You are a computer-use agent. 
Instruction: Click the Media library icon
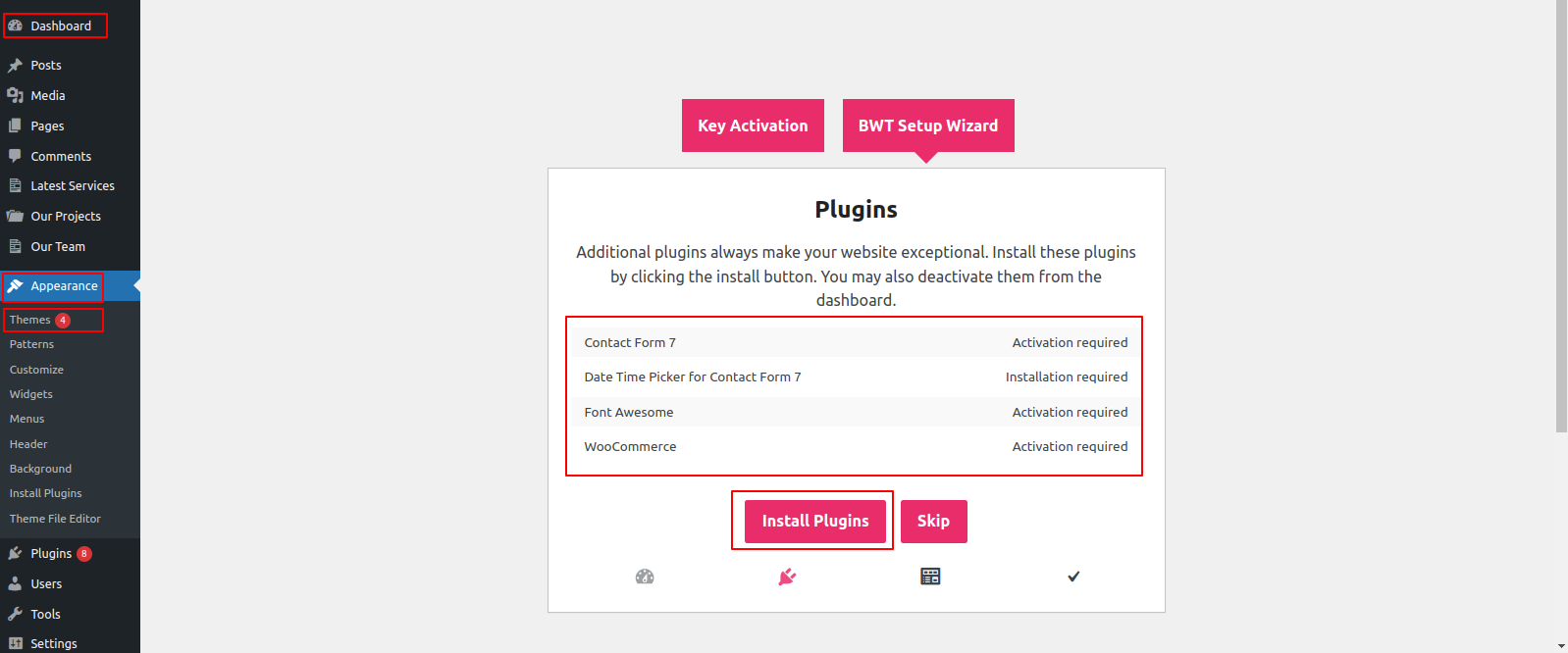16,95
